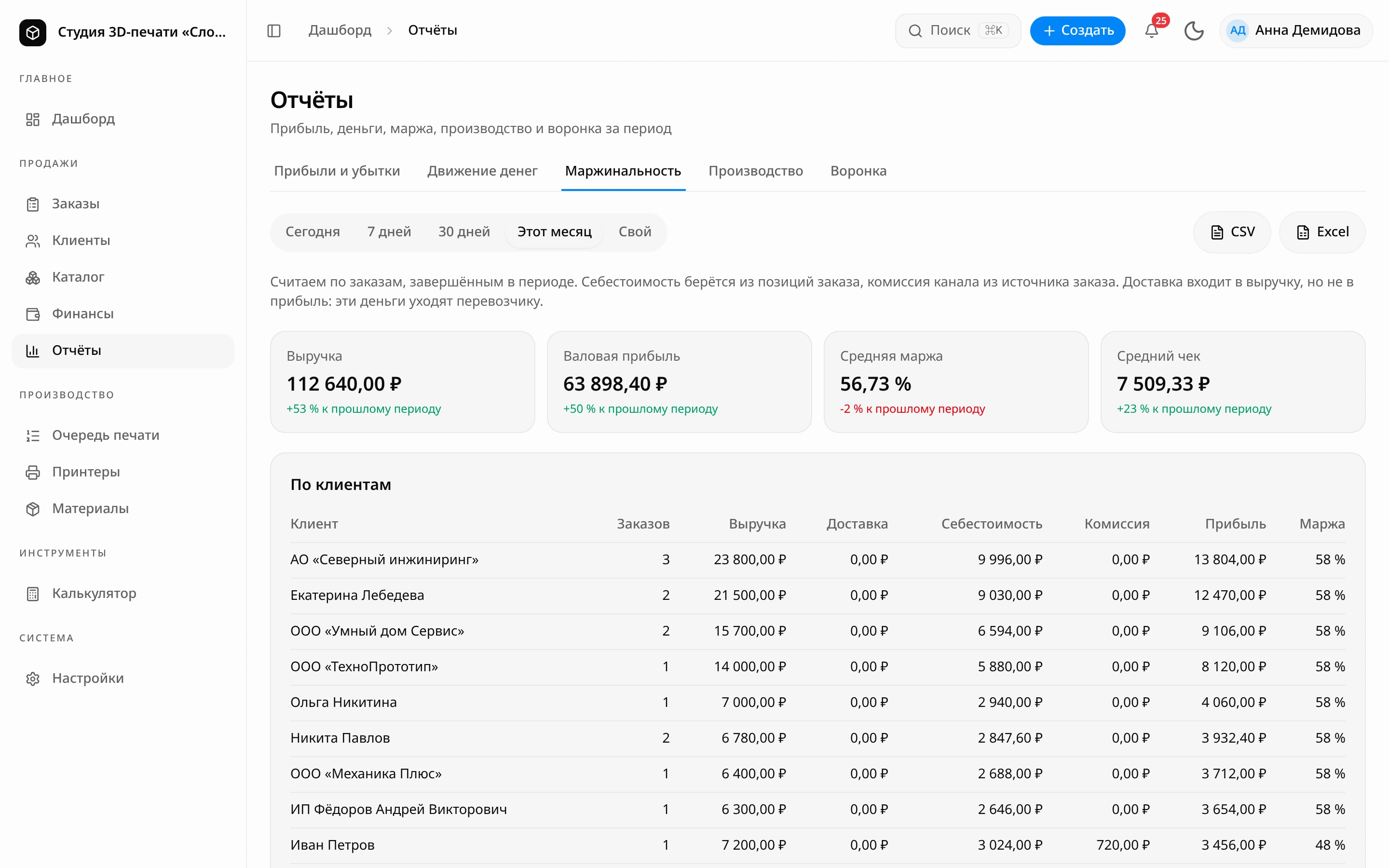This screenshot has width=1389, height=868.
Task: Click ИП Фёдоров Андрей Викторович row
Action: click(x=817, y=810)
